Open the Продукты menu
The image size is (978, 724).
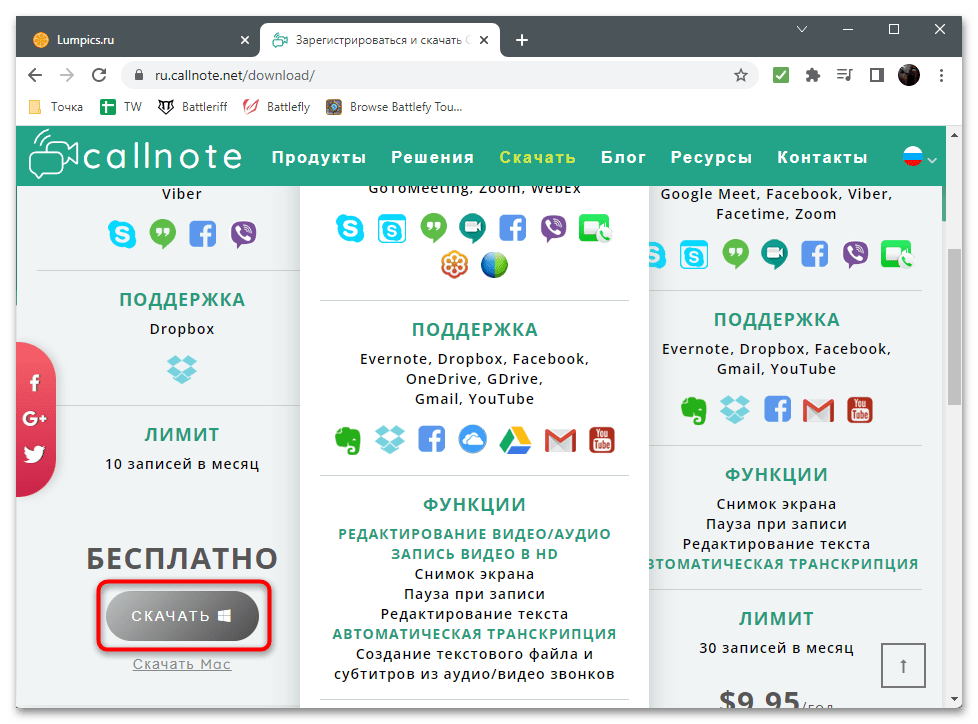coord(319,157)
